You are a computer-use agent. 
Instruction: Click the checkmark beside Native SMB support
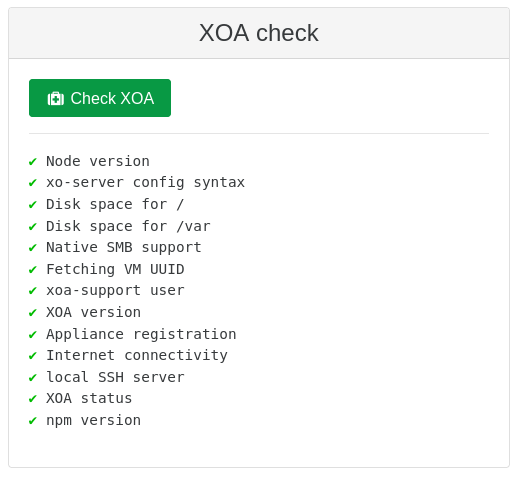[x=33, y=248]
